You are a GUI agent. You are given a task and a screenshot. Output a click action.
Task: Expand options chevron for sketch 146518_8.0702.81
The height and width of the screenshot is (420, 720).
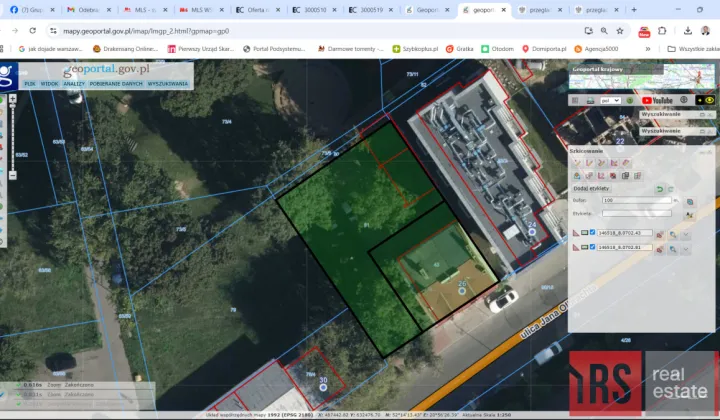(686, 249)
